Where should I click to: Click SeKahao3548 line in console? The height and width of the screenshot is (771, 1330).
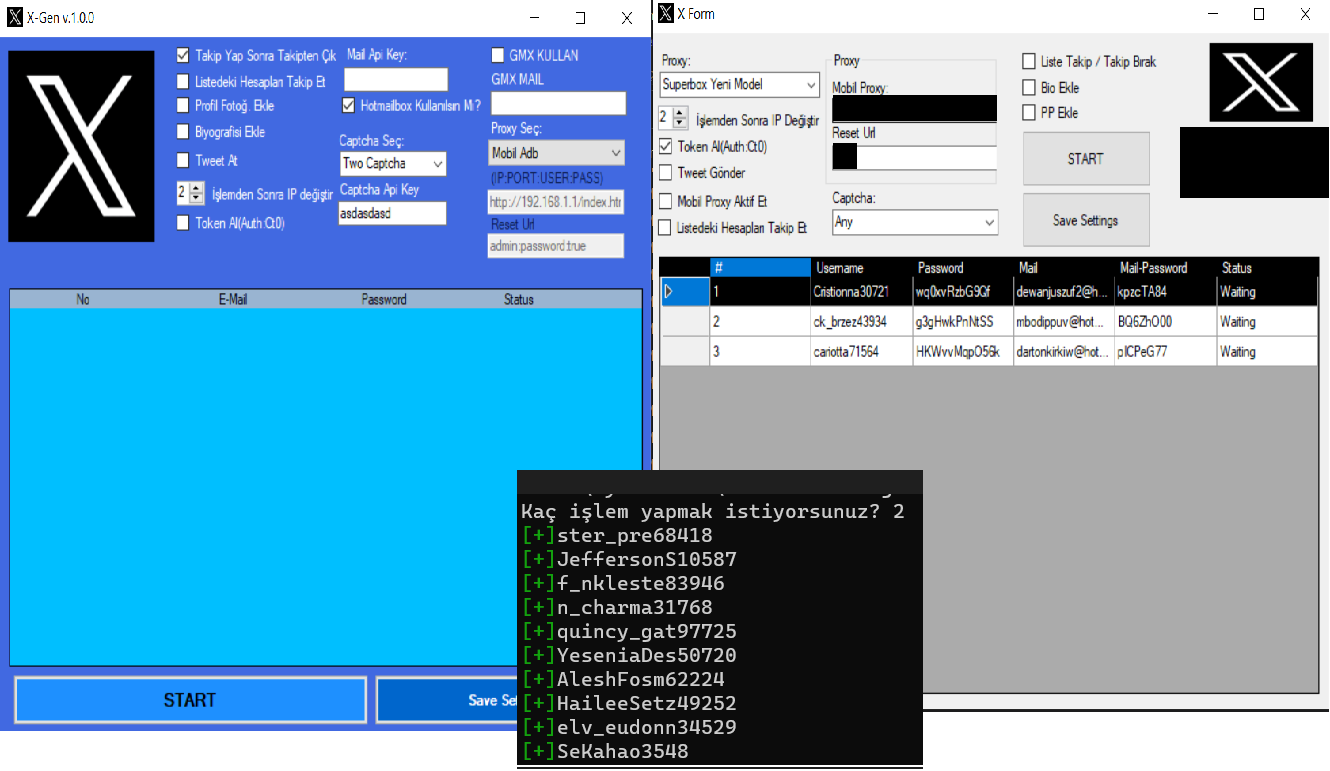(x=605, y=752)
